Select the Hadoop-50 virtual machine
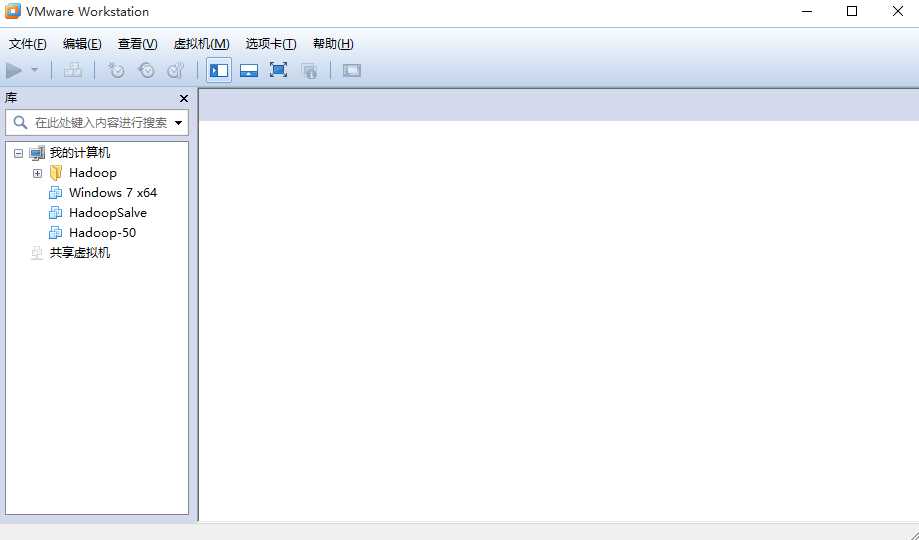 pyautogui.click(x=103, y=233)
